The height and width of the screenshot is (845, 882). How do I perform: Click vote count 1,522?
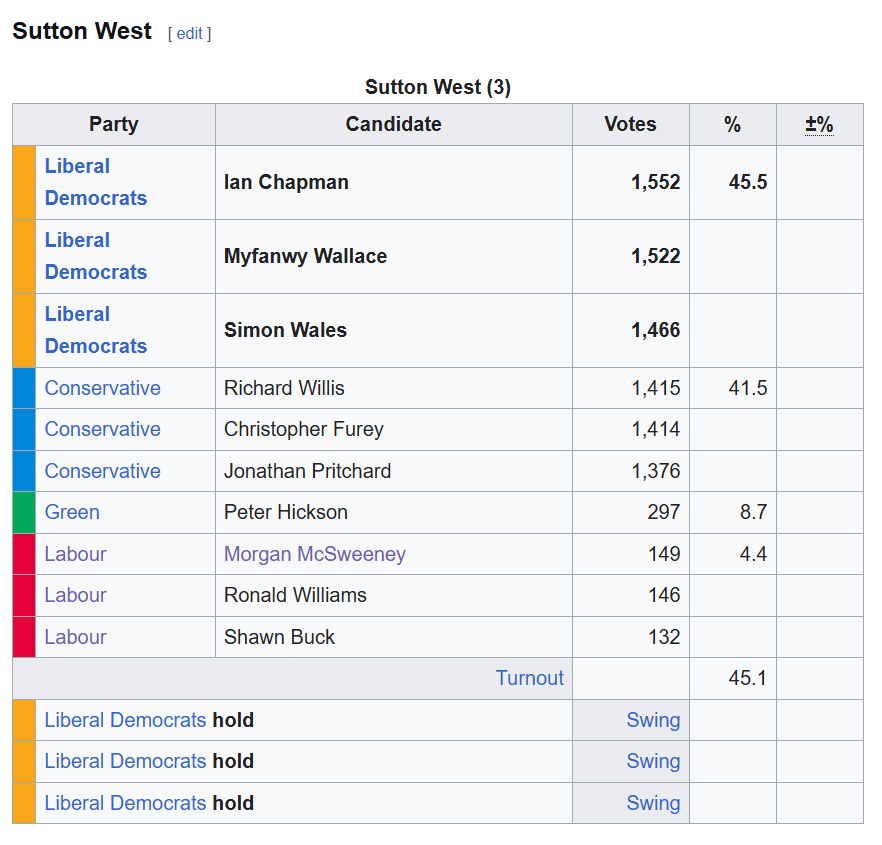coord(655,256)
